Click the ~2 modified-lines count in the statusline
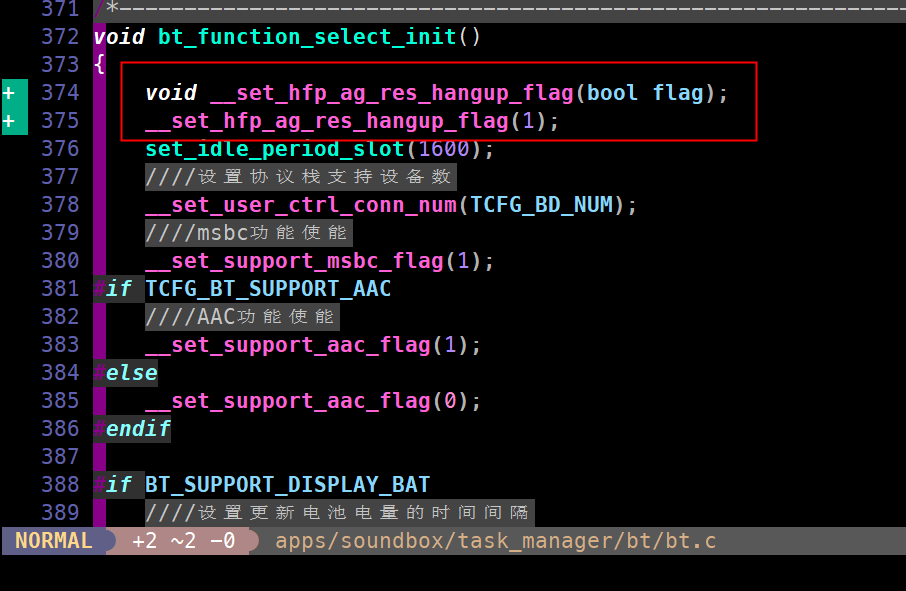The width and height of the screenshot is (906, 591). [x=184, y=541]
